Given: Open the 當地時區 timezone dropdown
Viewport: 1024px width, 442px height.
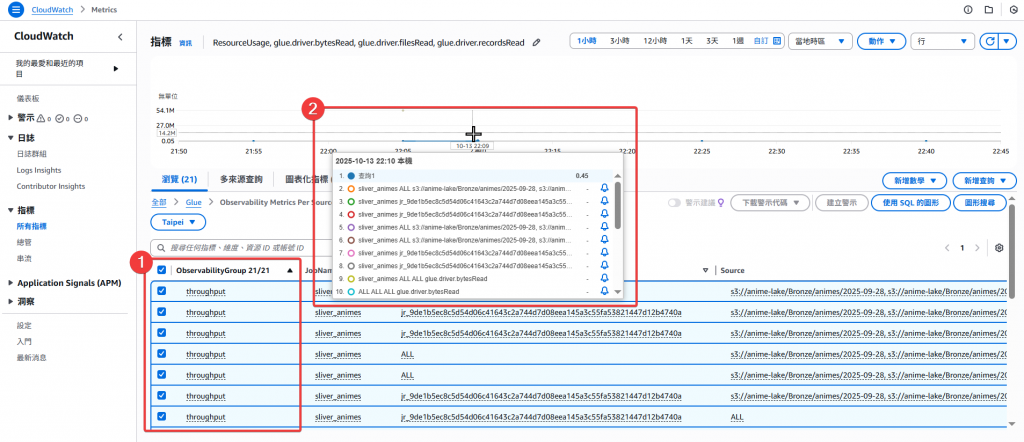Looking at the screenshot, I should point(820,41).
